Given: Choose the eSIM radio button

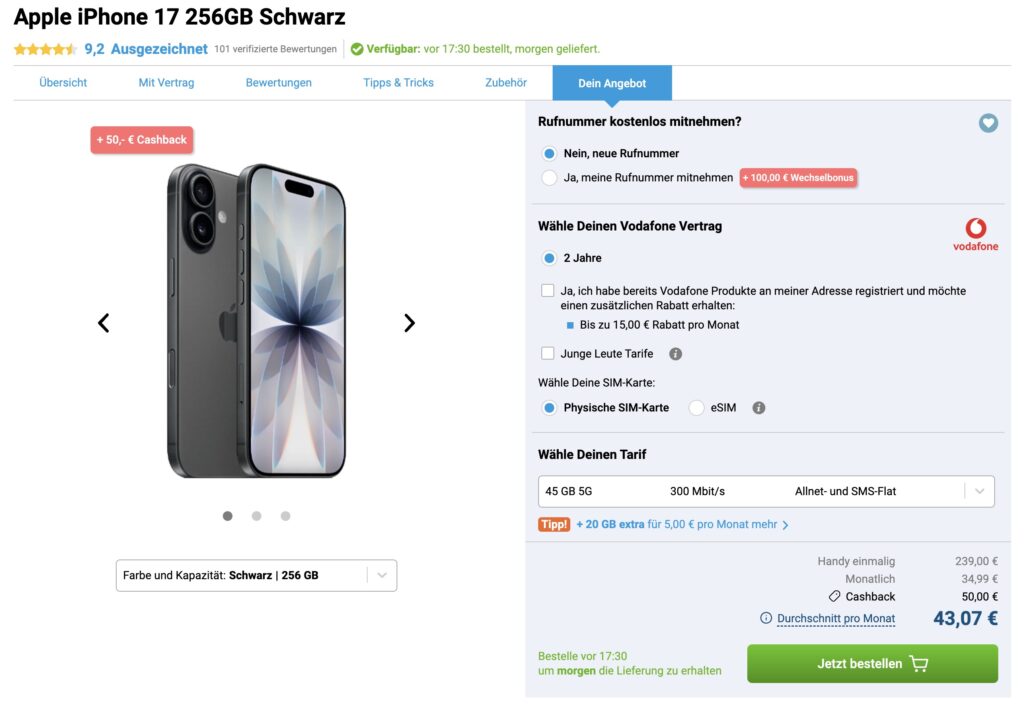Looking at the screenshot, I should pyautogui.click(x=696, y=408).
